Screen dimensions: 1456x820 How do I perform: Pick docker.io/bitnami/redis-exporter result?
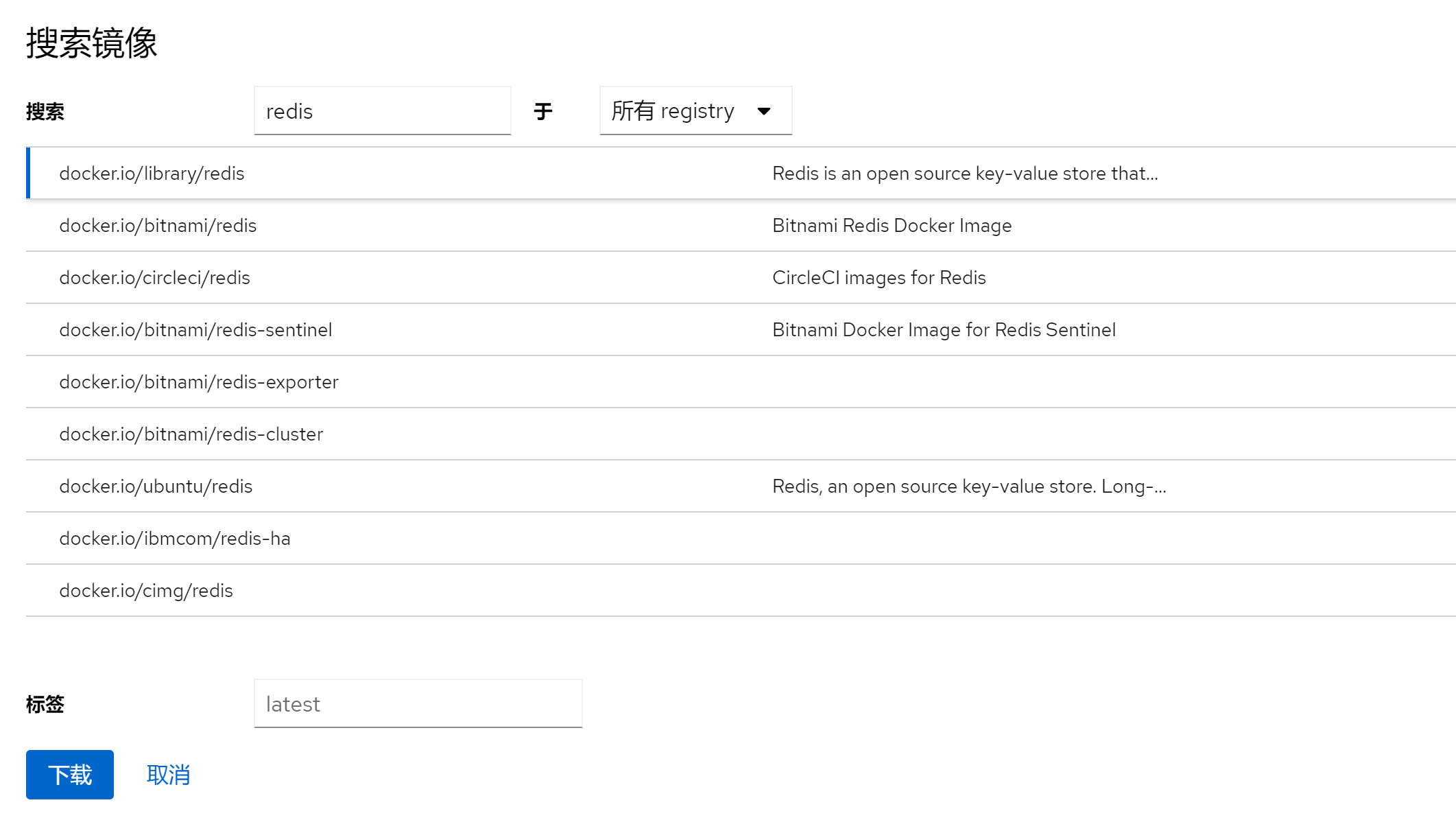pos(199,382)
